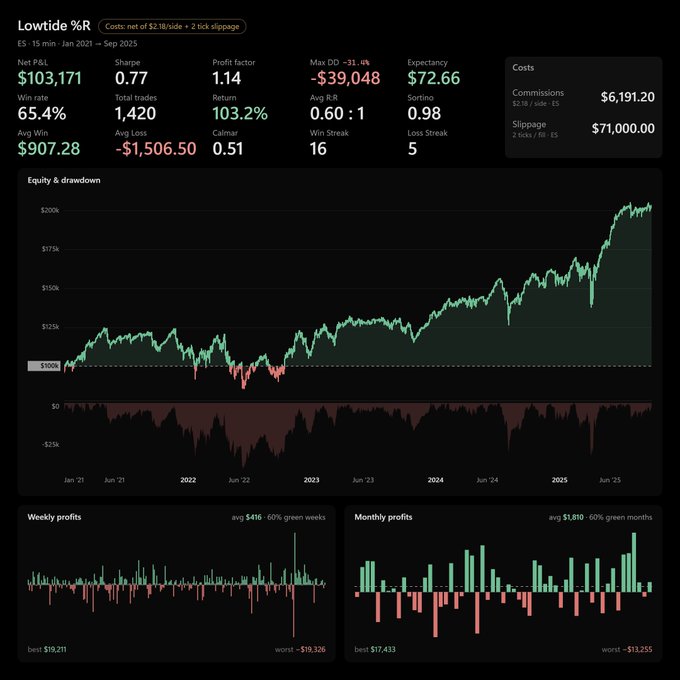Click the Commissions amount $6,191.20
The image size is (680, 680).
[628, 97]
